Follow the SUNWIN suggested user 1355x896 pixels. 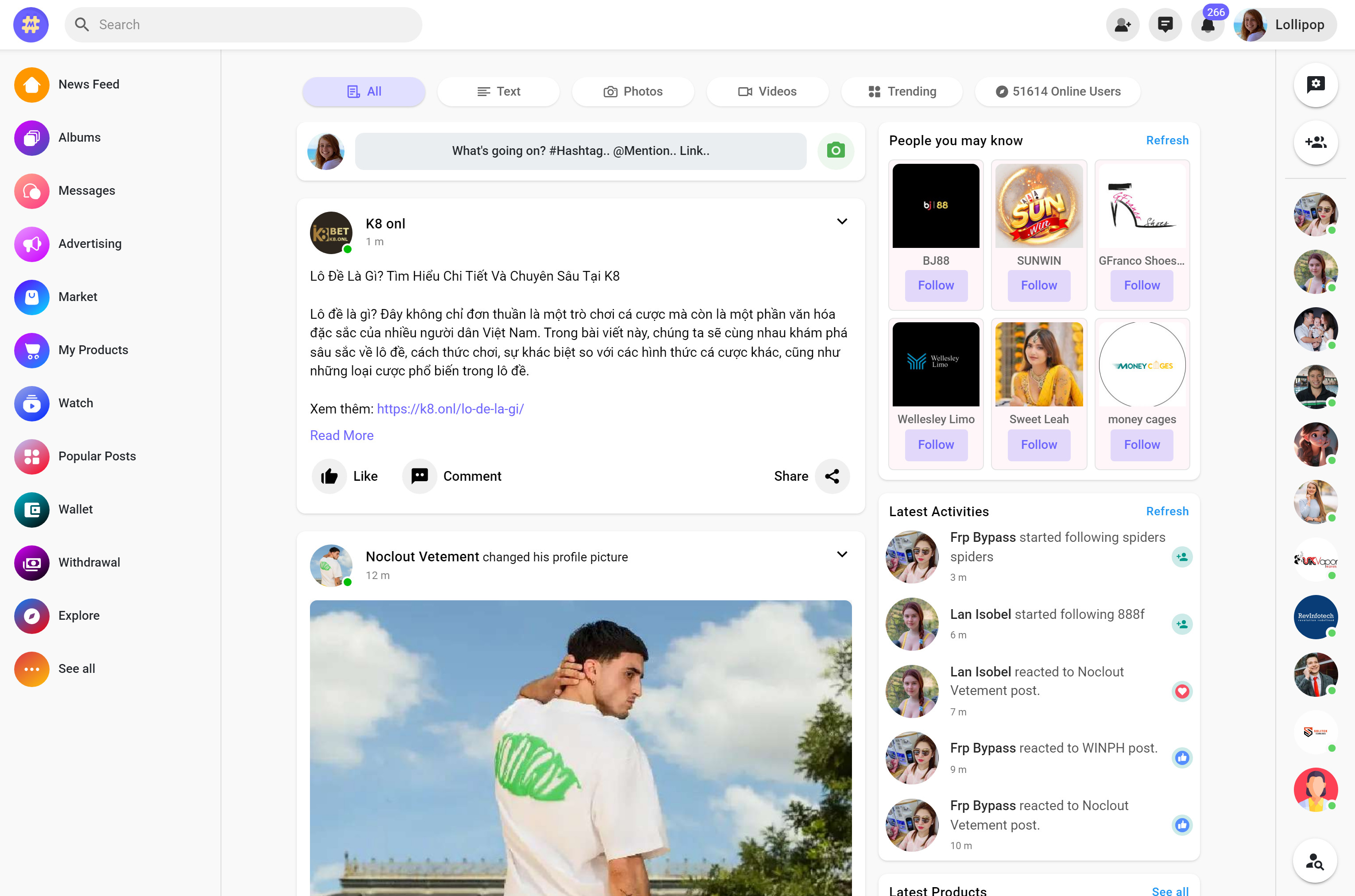point(1038,285)
